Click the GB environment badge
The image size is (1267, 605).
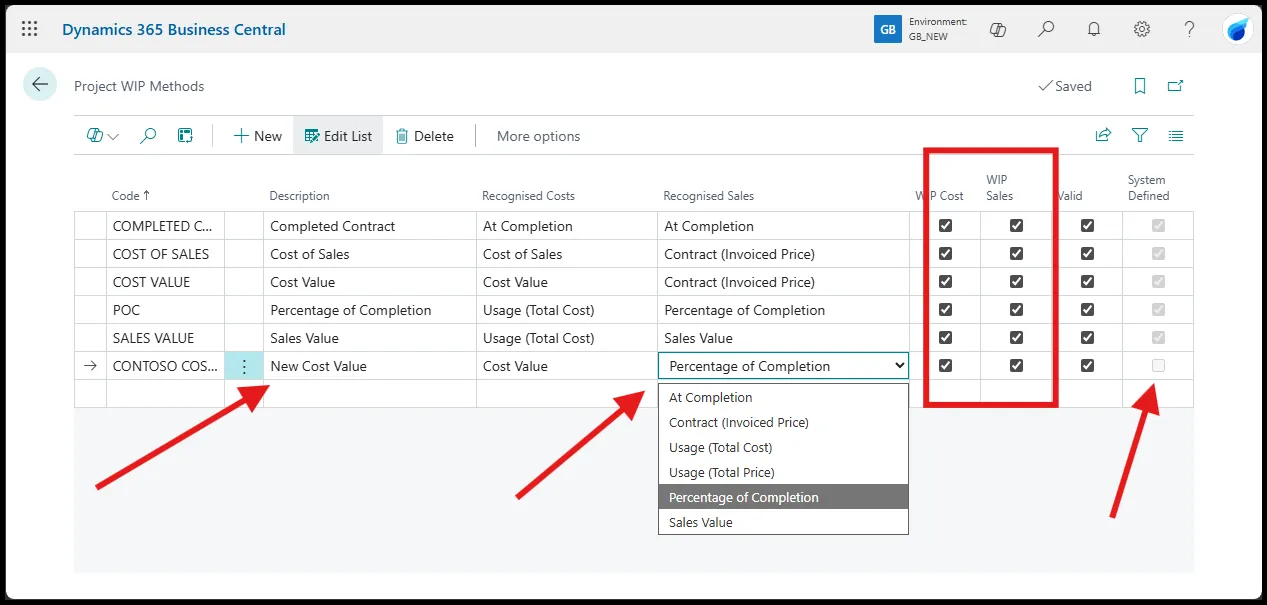click(887, 29)
